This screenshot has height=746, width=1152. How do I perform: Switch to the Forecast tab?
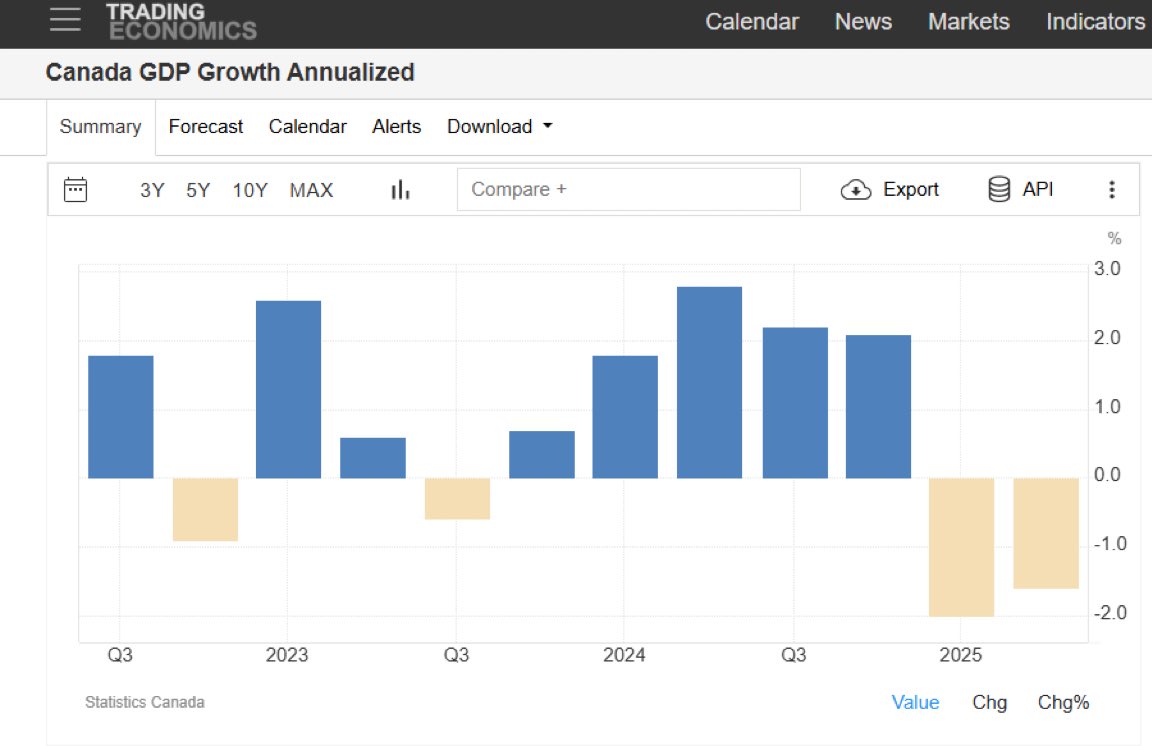pos(206,126)
